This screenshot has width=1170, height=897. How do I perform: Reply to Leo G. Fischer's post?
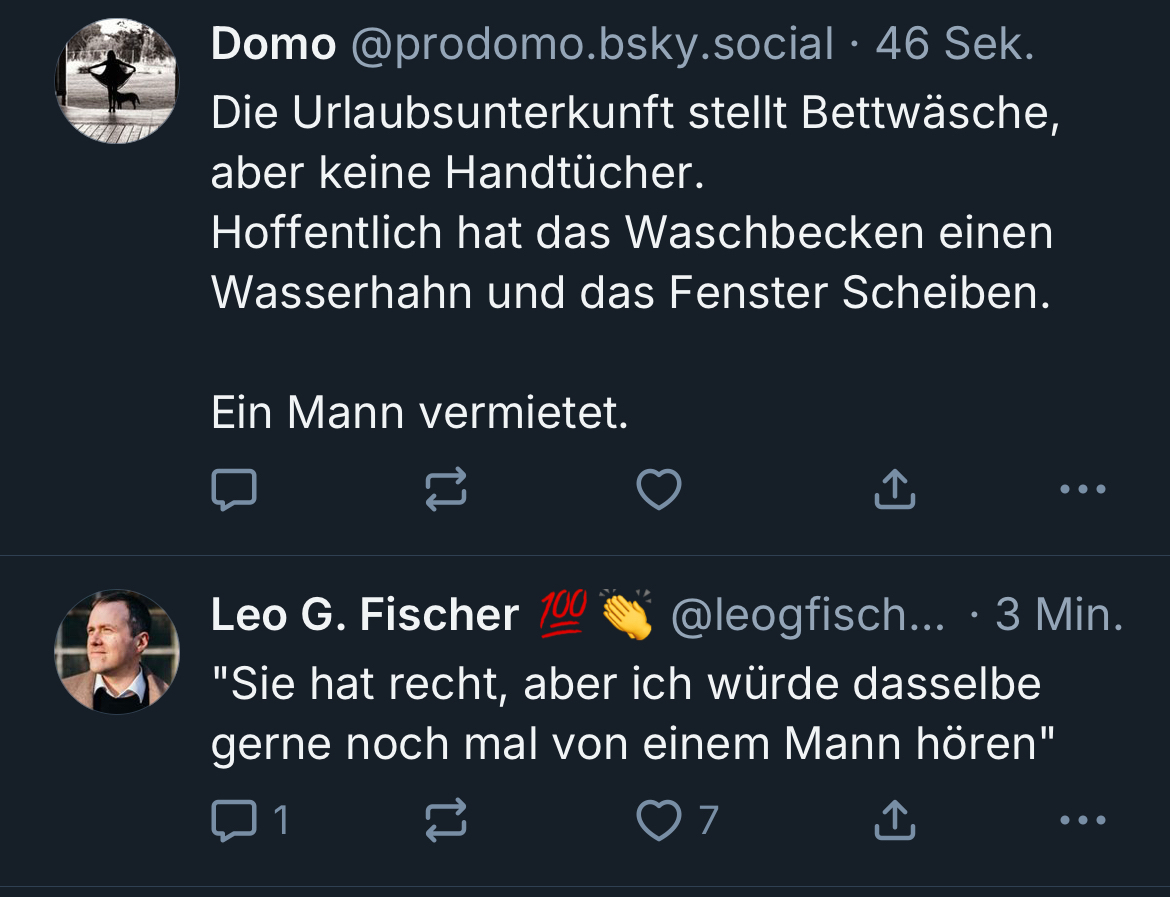click(235, 821)
